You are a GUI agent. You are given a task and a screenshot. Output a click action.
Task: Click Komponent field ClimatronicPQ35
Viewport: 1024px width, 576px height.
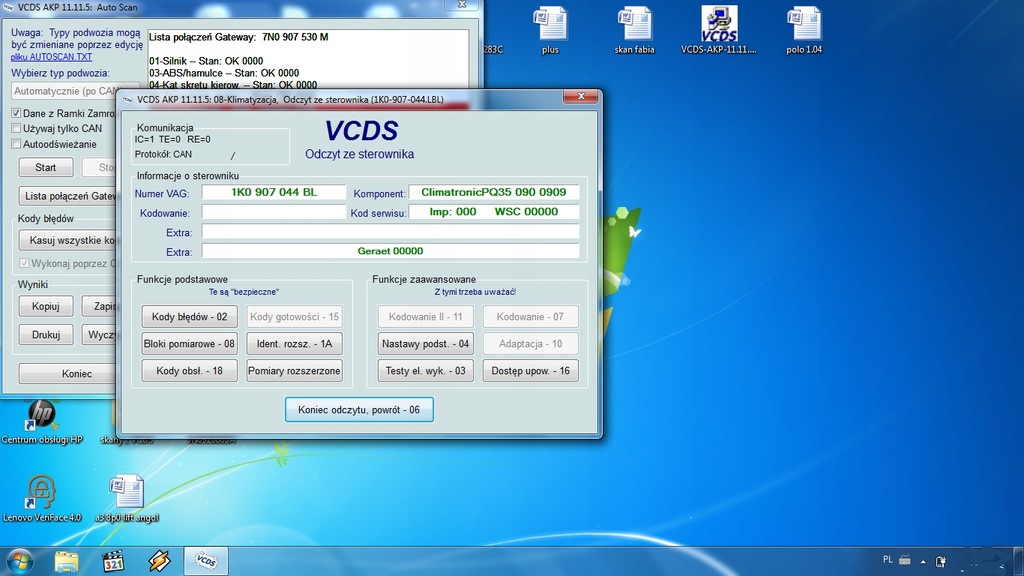pyautogui.click(x=494, y=192)
